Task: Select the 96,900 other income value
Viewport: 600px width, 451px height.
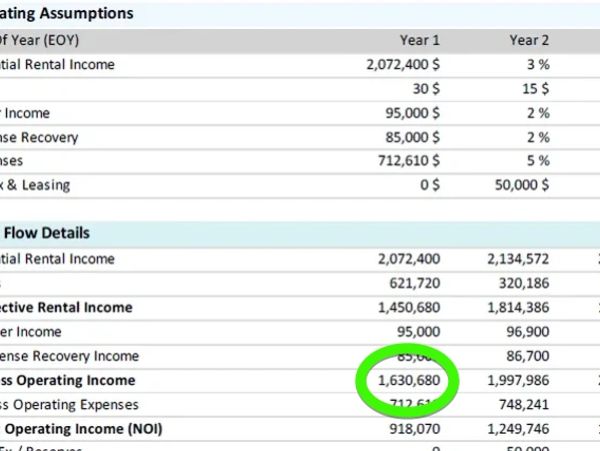Action: coord(528,332)
